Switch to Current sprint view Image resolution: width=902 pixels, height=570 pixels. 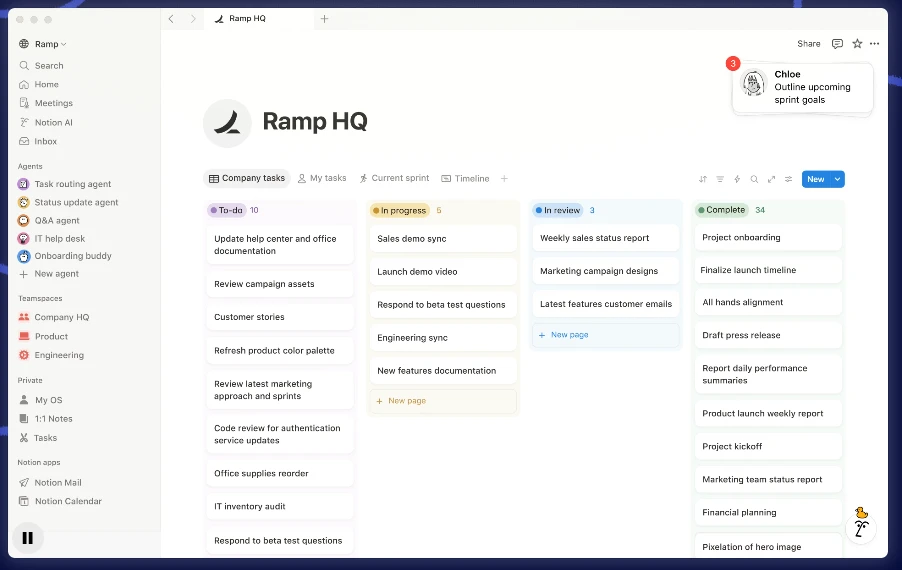395,179
